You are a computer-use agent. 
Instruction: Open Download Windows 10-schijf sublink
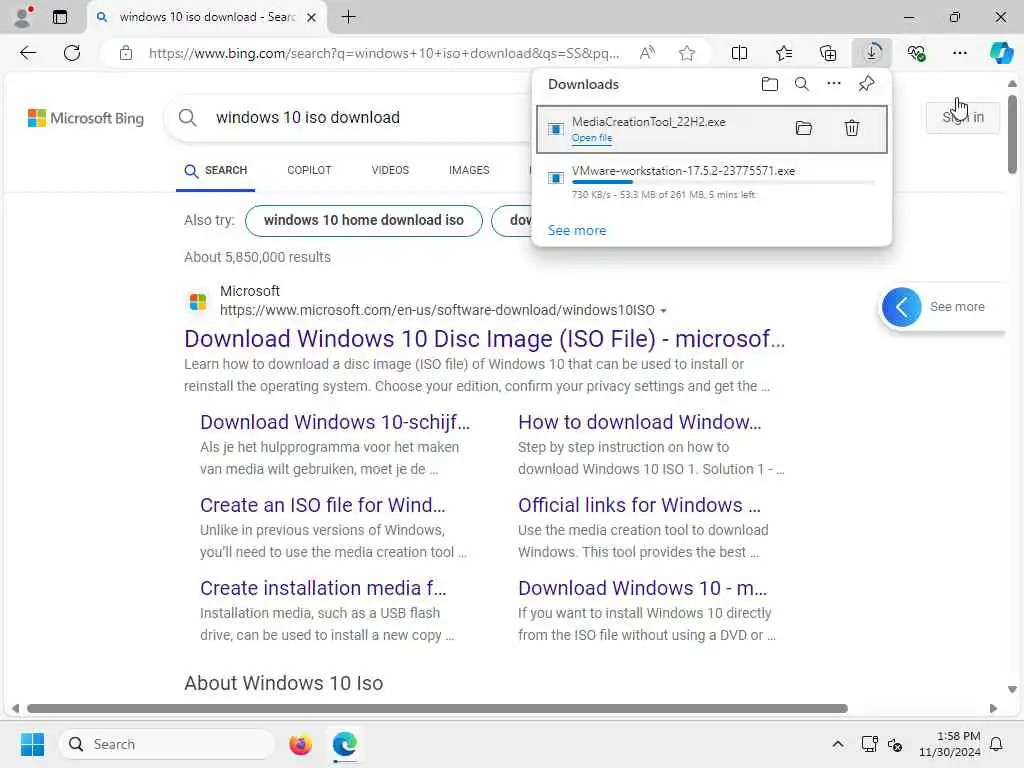[335, 423]
